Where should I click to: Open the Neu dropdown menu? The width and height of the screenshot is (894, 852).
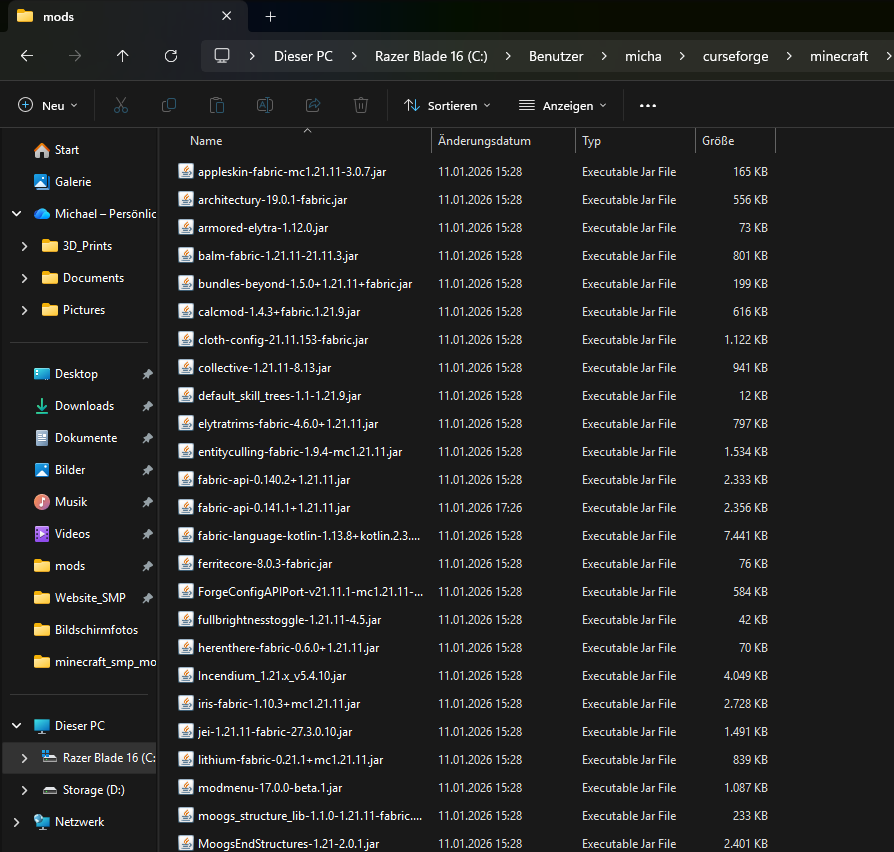click(48, 105)
